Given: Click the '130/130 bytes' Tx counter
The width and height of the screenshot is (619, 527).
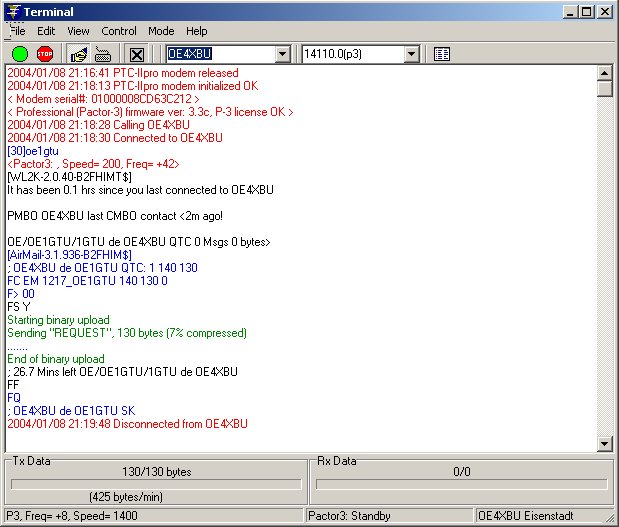Looking at the screenshot, I should pyautogui.click(x=157, y=472).
